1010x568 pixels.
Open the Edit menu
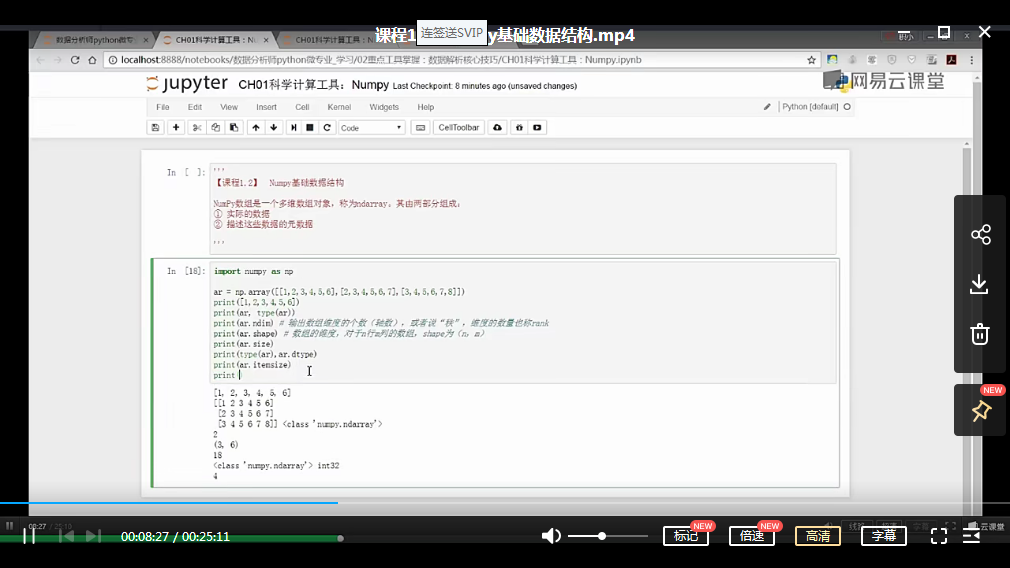point(195,107)
